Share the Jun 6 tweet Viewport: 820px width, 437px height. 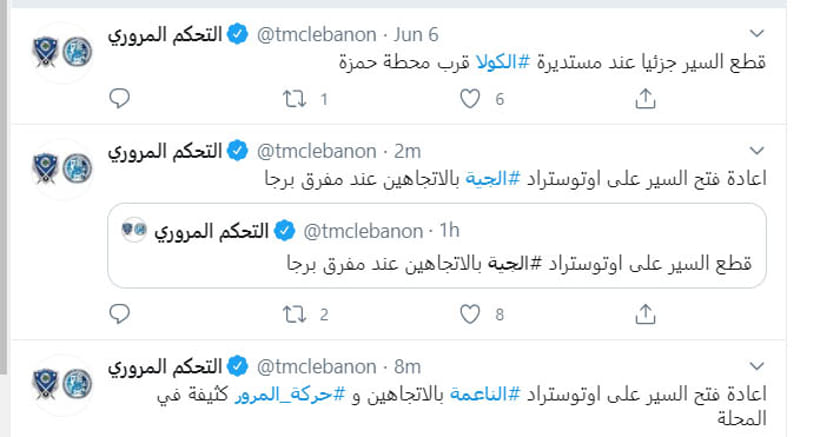(645, 98)
